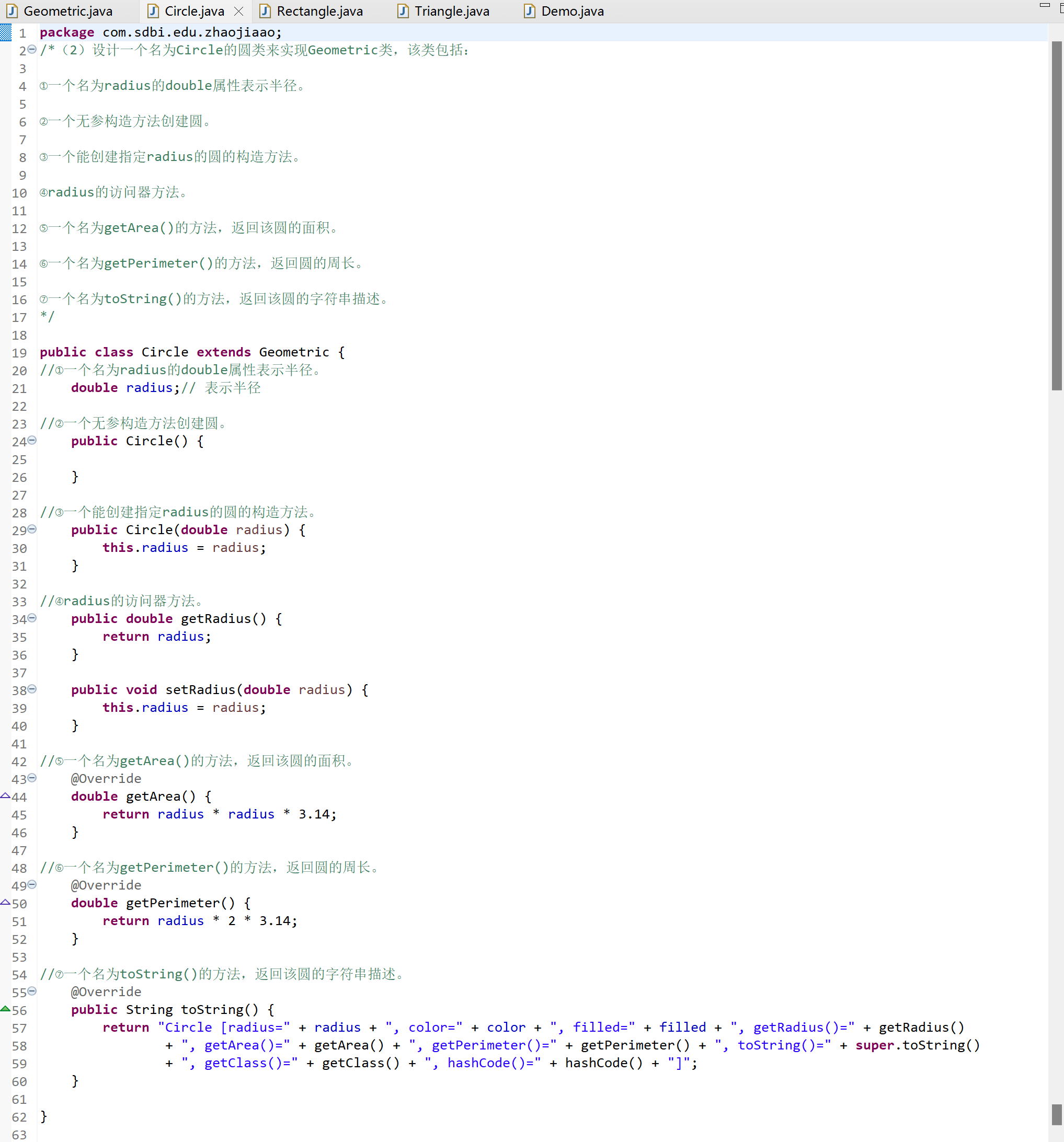Click the Java file icon on Triangle.java tab

coord(403,11)
